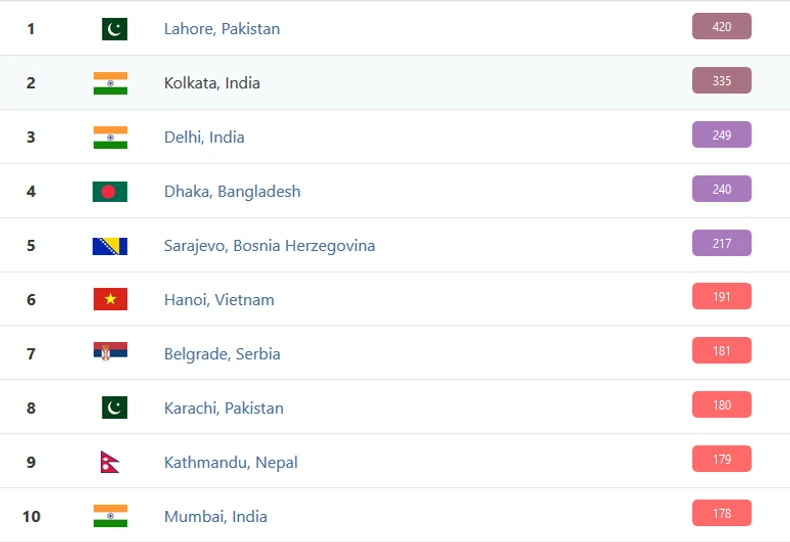790x542 pixels.
Task: Go to Sarajevo, Bosnia Herzegovina page
Action: [270, 245]
